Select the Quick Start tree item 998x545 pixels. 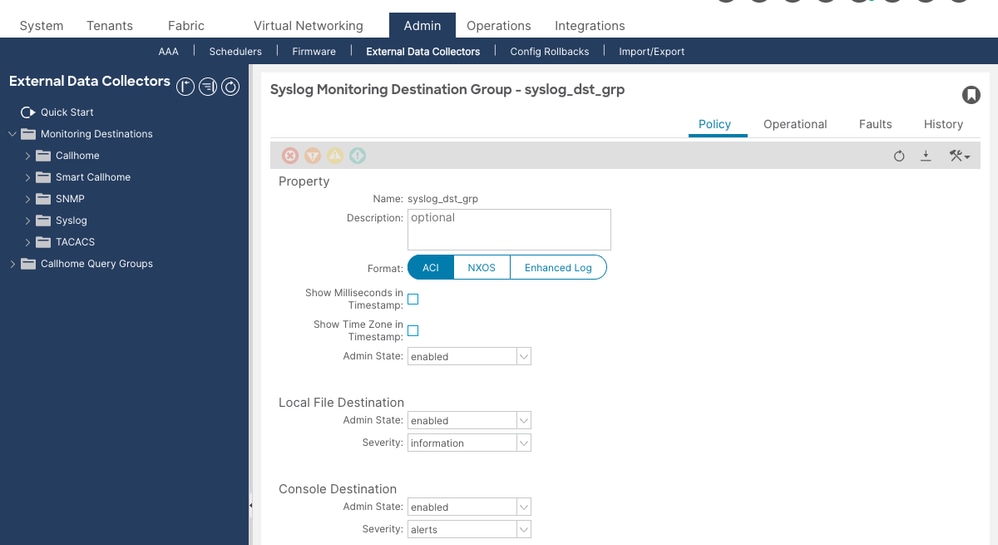coord(67,112)
